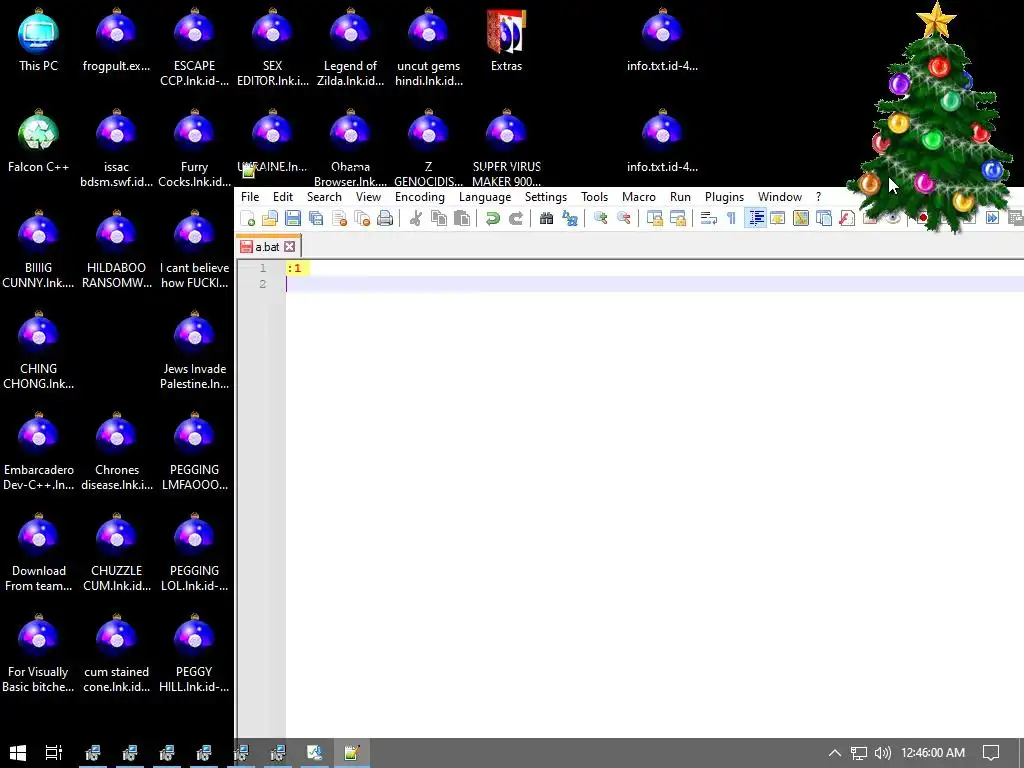The height and width of the screenshot is (768, 1024).
Task: Undo with the green arrow icon
Action: pos(492,218)
